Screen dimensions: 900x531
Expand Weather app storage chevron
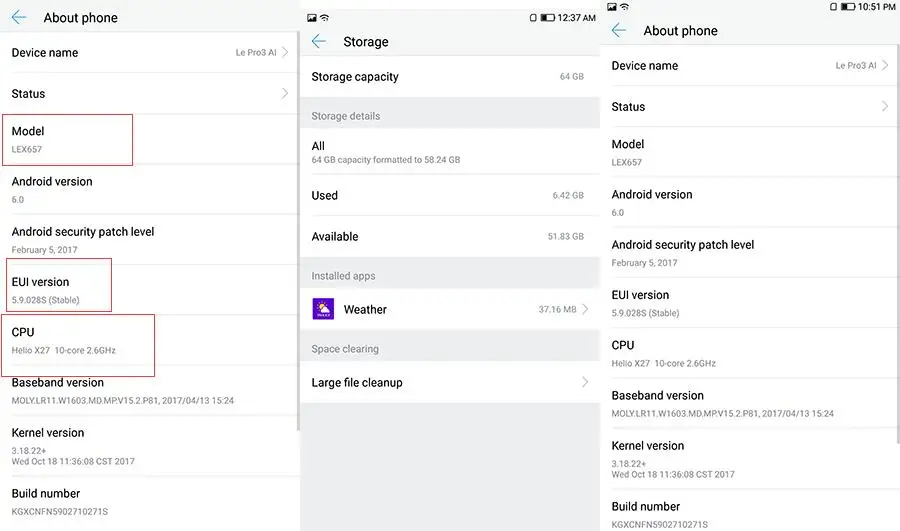(585, 309)
